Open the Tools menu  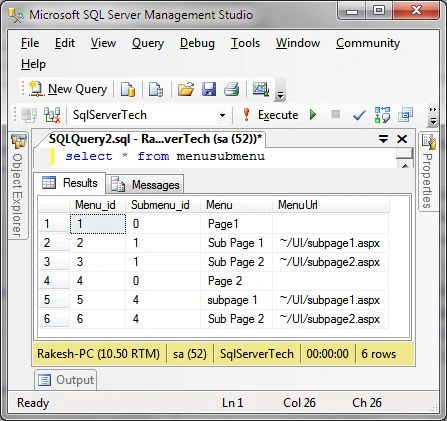coord(245,43)
